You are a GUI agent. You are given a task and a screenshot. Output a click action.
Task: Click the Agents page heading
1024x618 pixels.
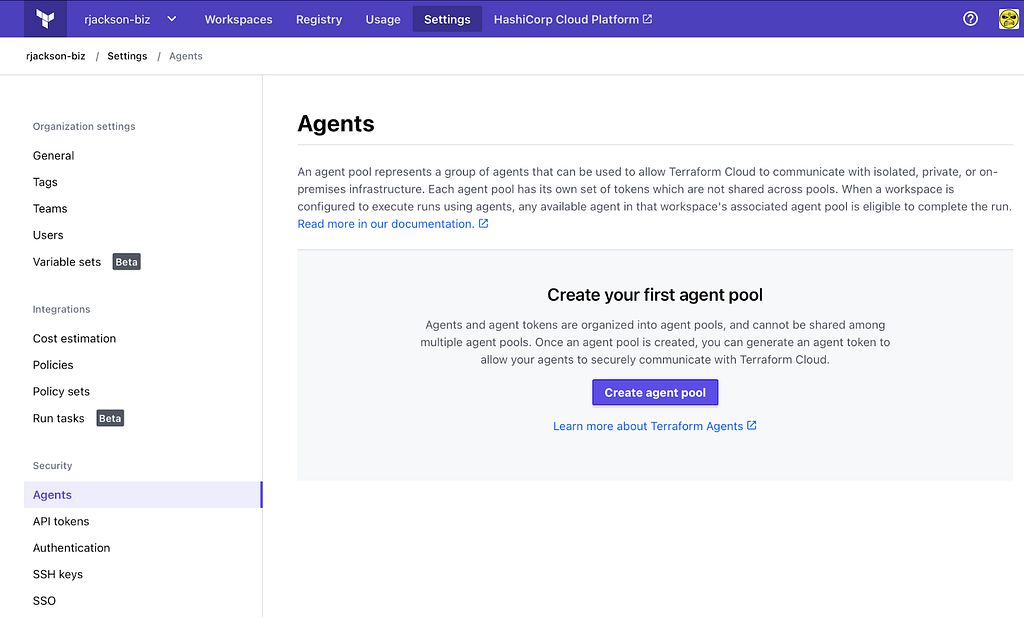(336, 123)
